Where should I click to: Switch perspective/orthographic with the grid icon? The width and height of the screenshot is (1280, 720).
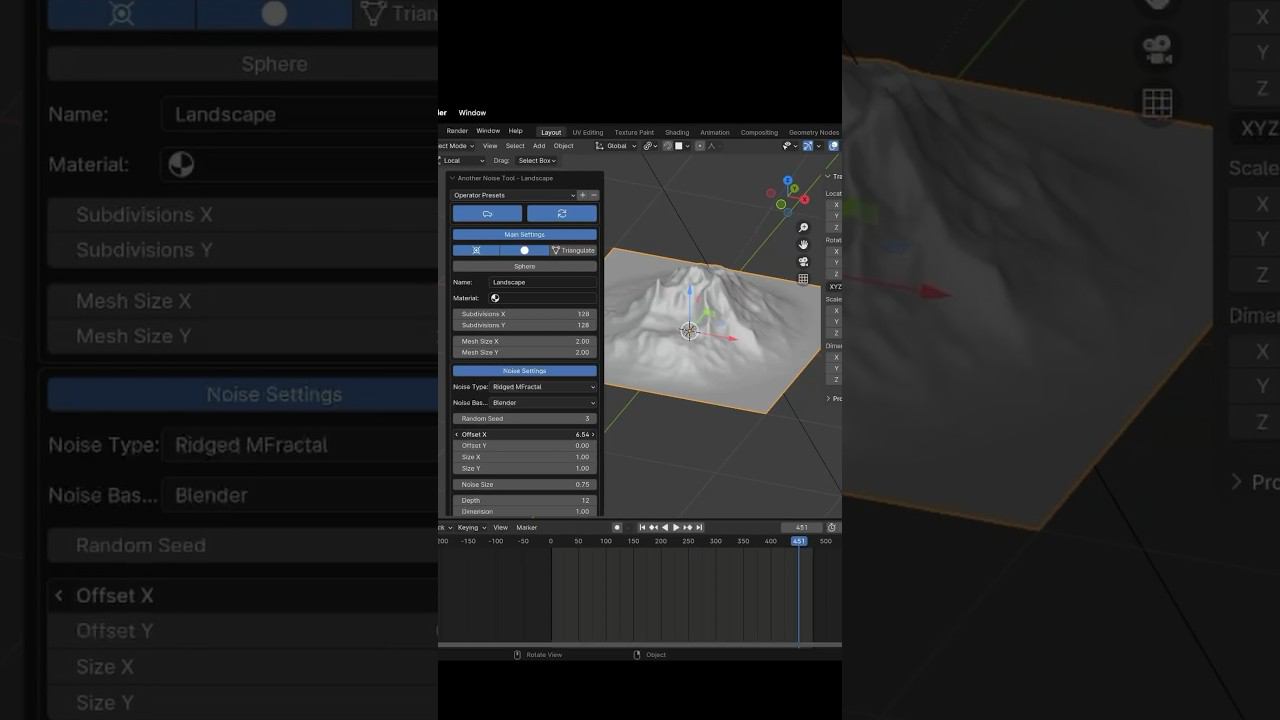coord(803,279)
